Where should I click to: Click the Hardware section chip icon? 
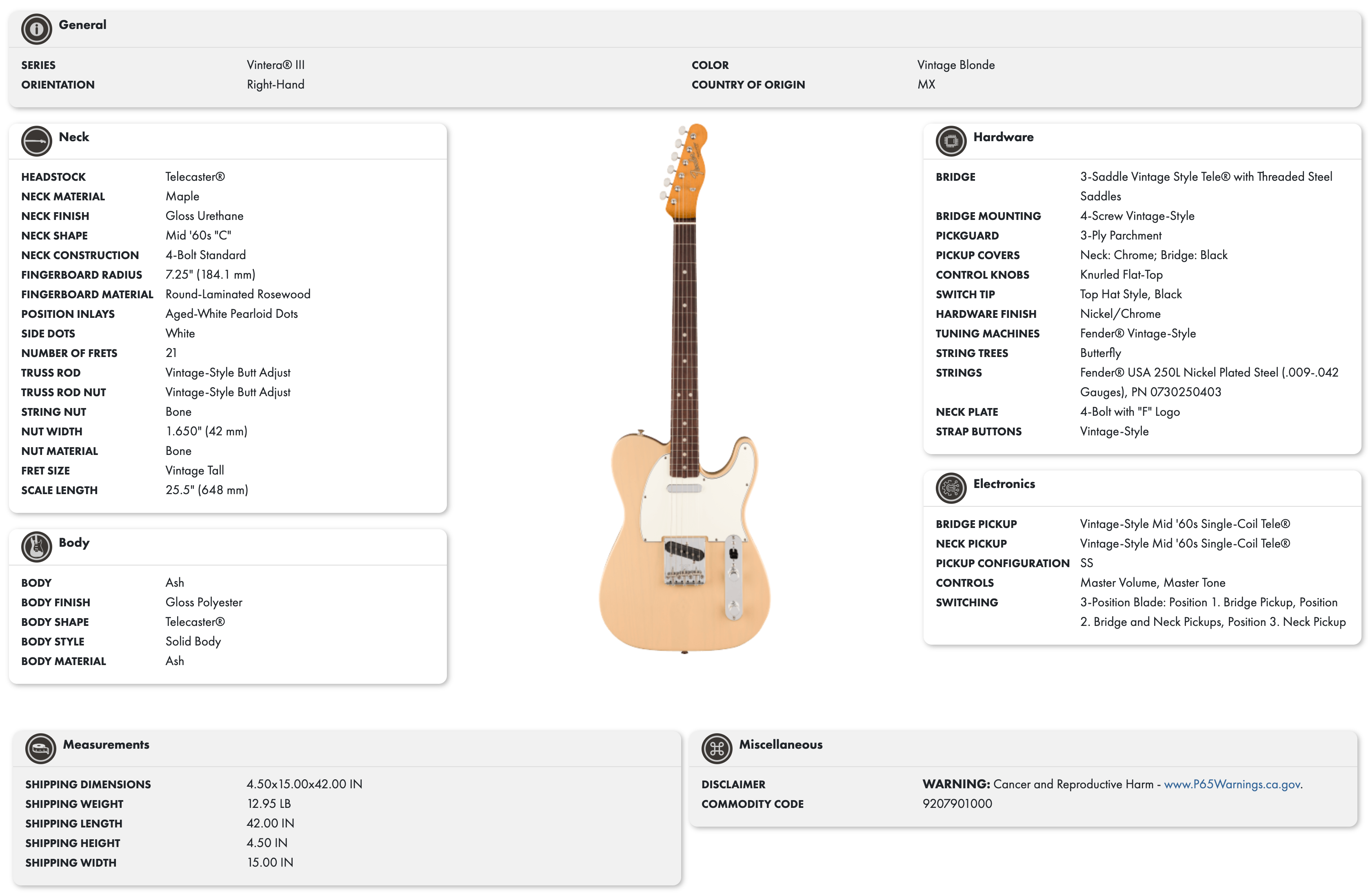click(950, 141)
